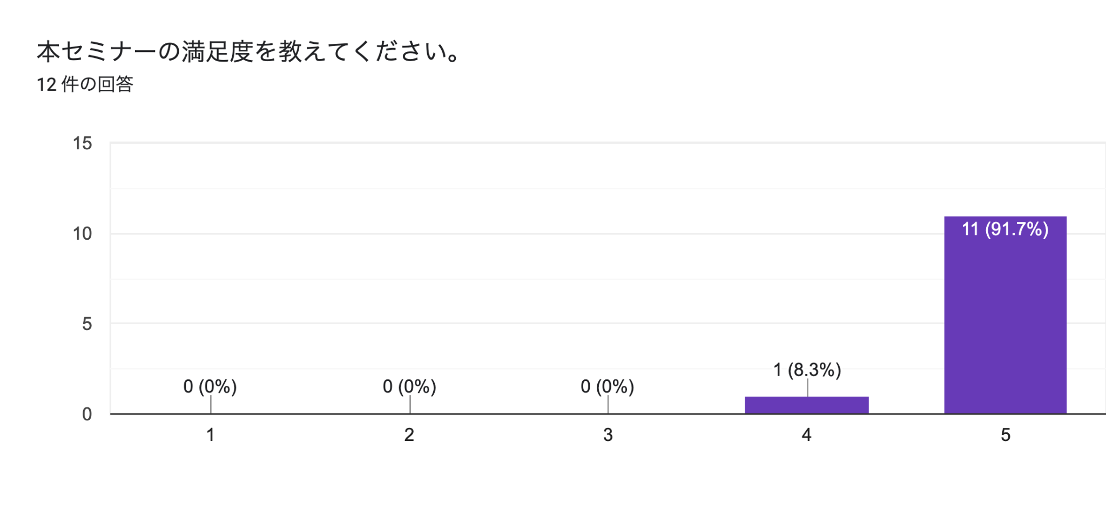This screenshot has height=528, width=1106.
Task: Click the zero-count tick mark above rating 3
Action: point(608,404)
